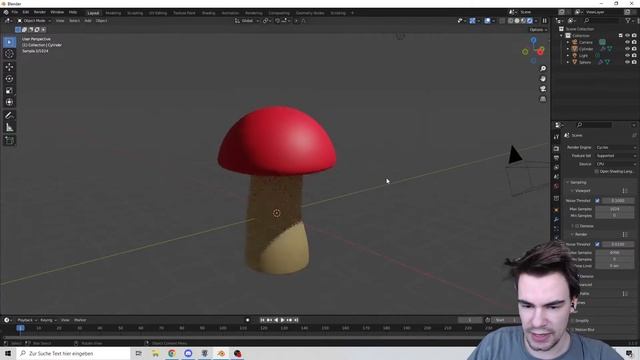Open the Modifiers properties tab
The width and height of the screenshot is (640, 360).
(x=556, y=220)
